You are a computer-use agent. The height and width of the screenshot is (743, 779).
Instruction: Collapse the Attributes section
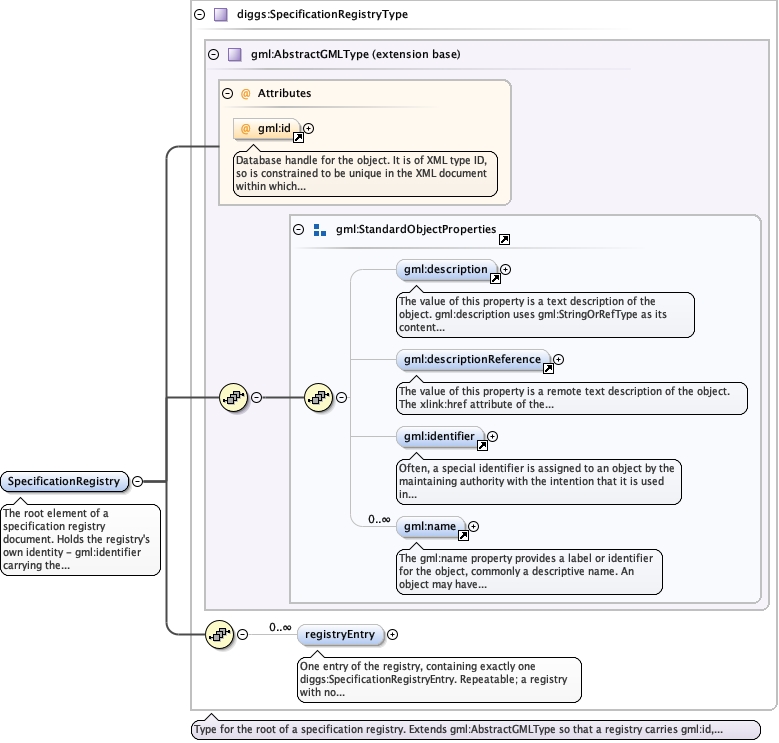[x=228, y=93]
